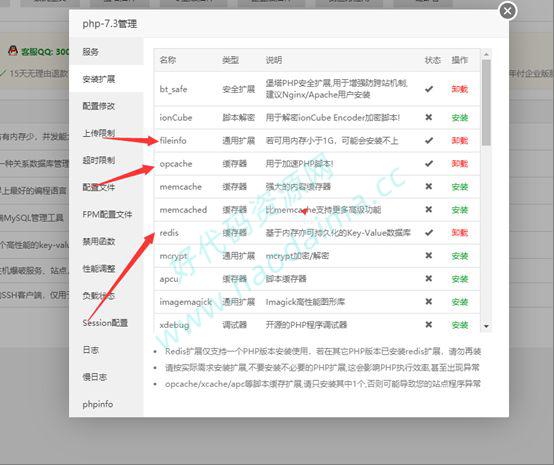Click the checkmark status icon for opcache
This screenshot has width=554, height=465.
(x=429, y=164)
